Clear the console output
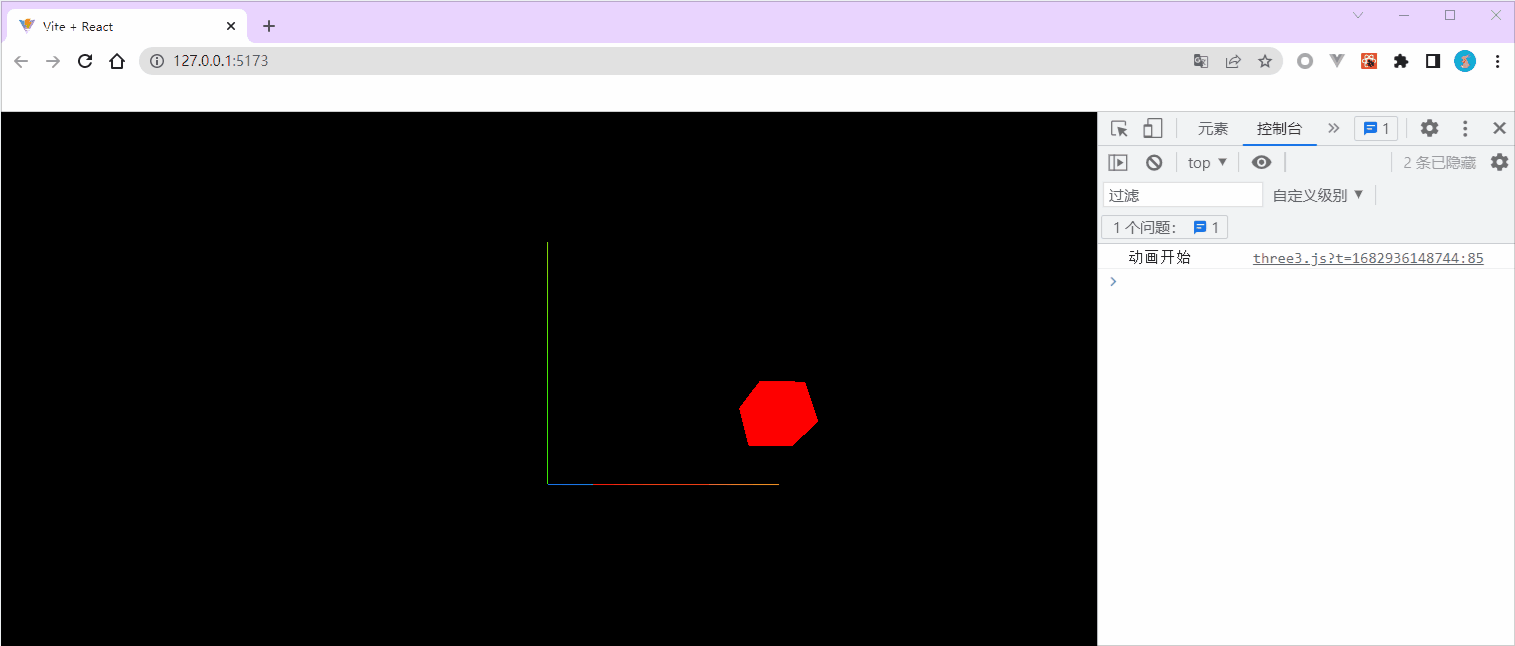Image resolution: width=1515 pixels, height=646 pixels. click(x=1154, y=162)
